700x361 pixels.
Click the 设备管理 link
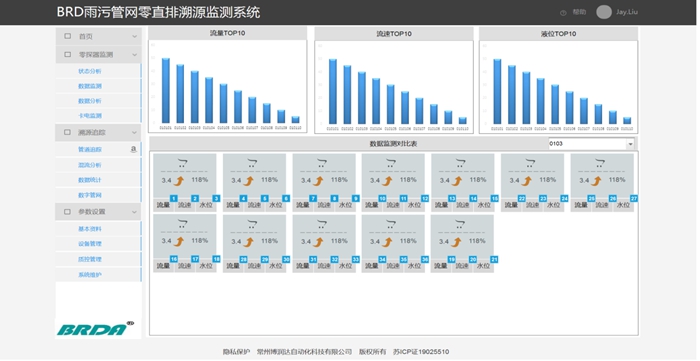point(90,244)
